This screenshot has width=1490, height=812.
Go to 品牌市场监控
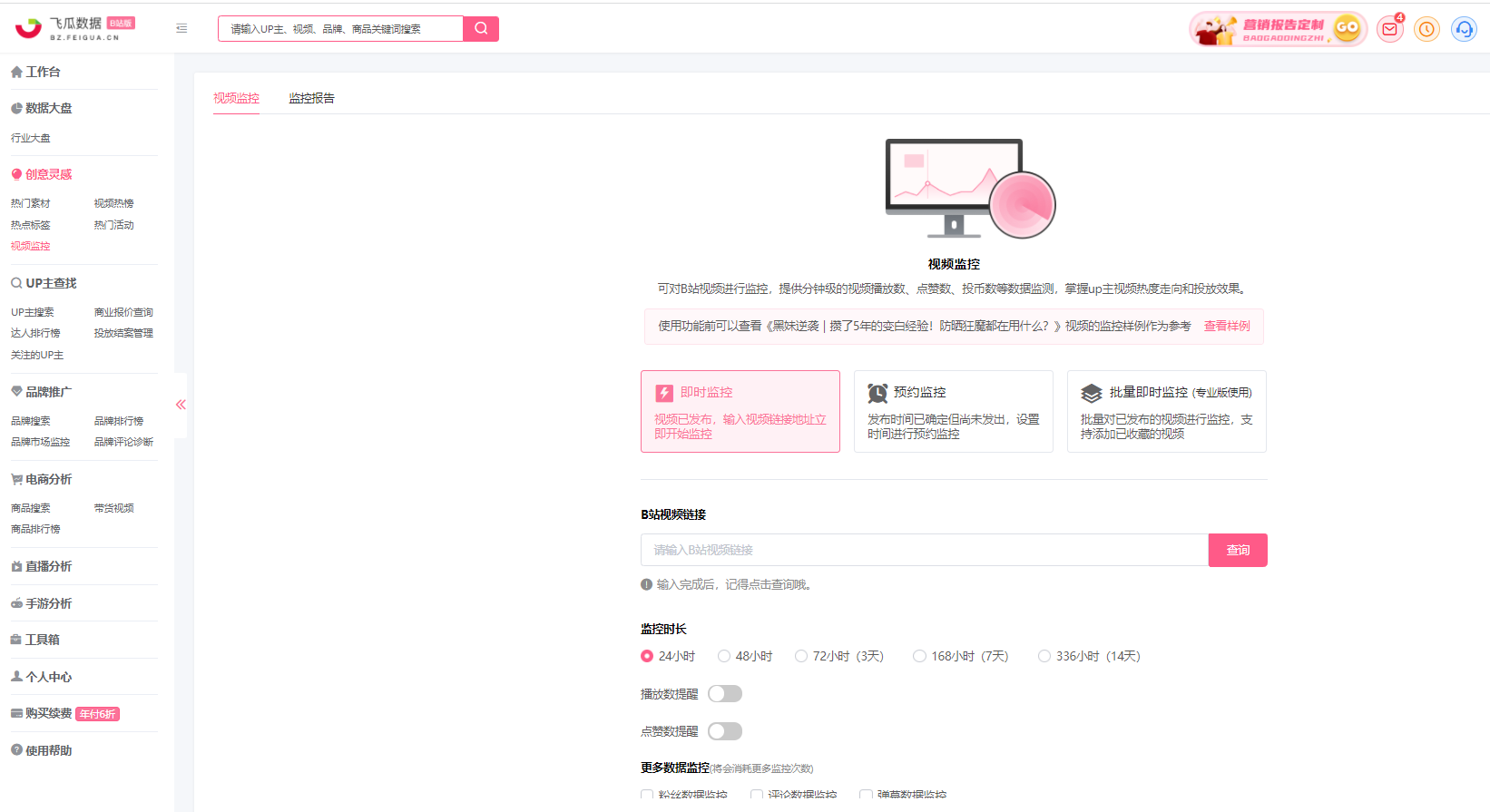pyautogui.click(x=41, y=442)
